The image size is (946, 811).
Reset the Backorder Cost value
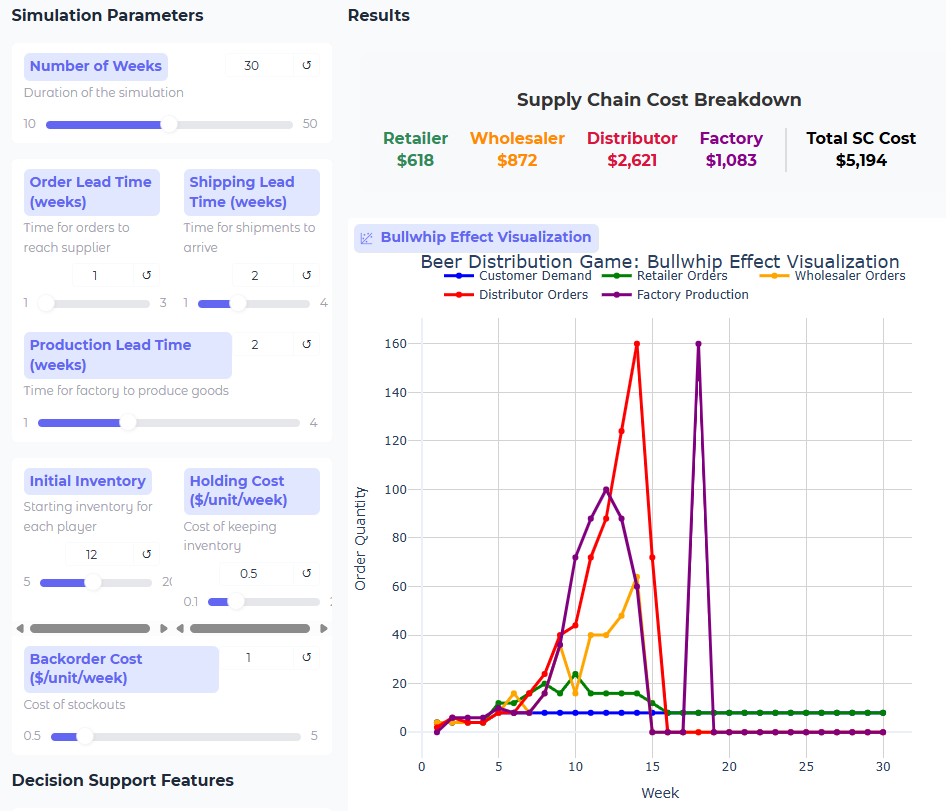tap(306, 657)
